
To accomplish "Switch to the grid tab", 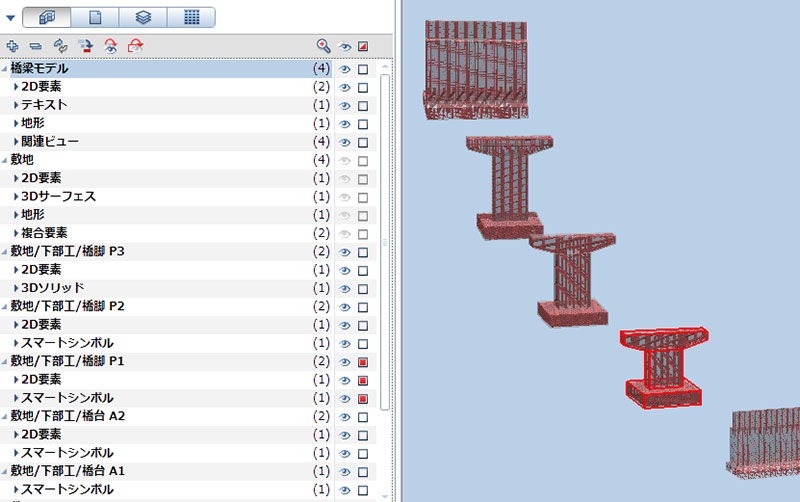I will click(191, 17).
